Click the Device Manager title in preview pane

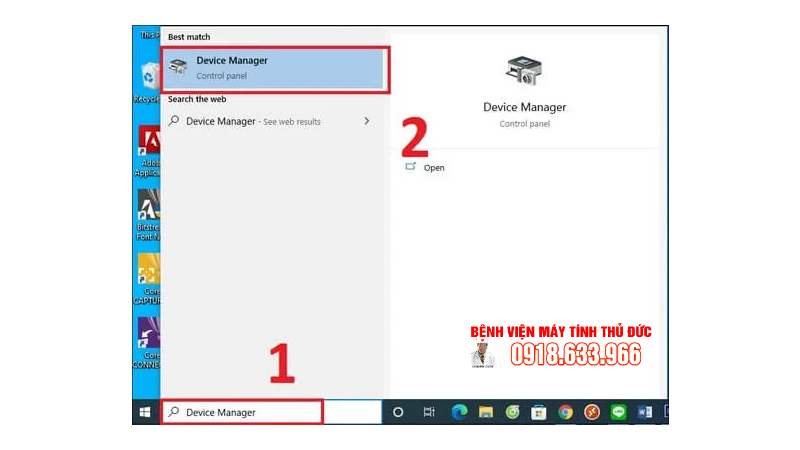[x=524, y=107]
